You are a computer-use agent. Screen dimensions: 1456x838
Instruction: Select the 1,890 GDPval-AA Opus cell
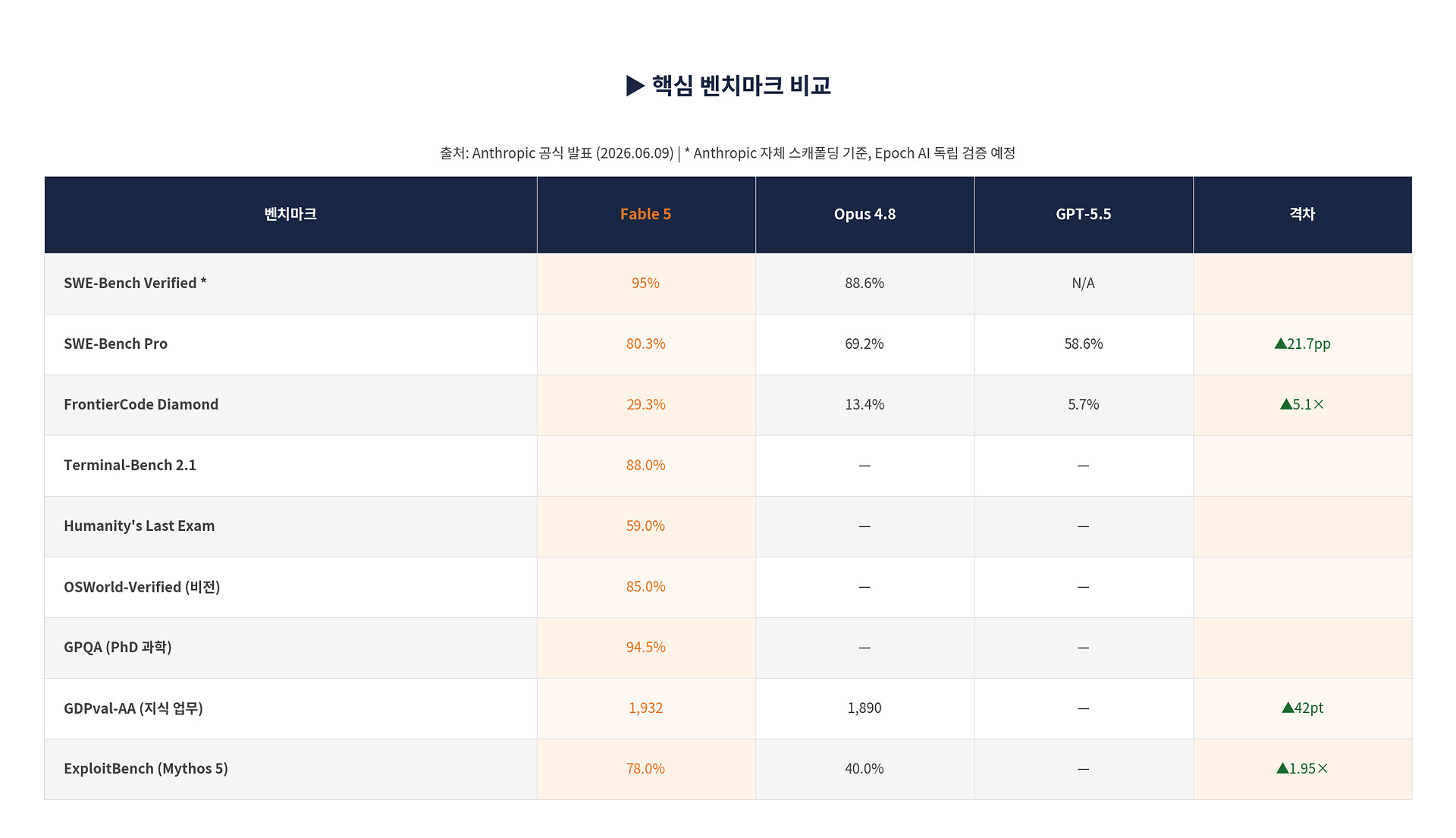point(865,708)
